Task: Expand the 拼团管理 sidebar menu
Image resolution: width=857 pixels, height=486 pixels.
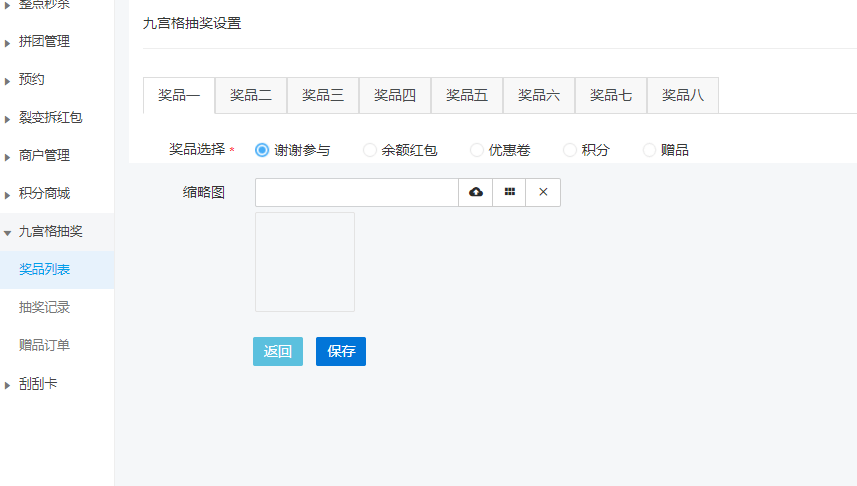Action: (x=57, y=42)
